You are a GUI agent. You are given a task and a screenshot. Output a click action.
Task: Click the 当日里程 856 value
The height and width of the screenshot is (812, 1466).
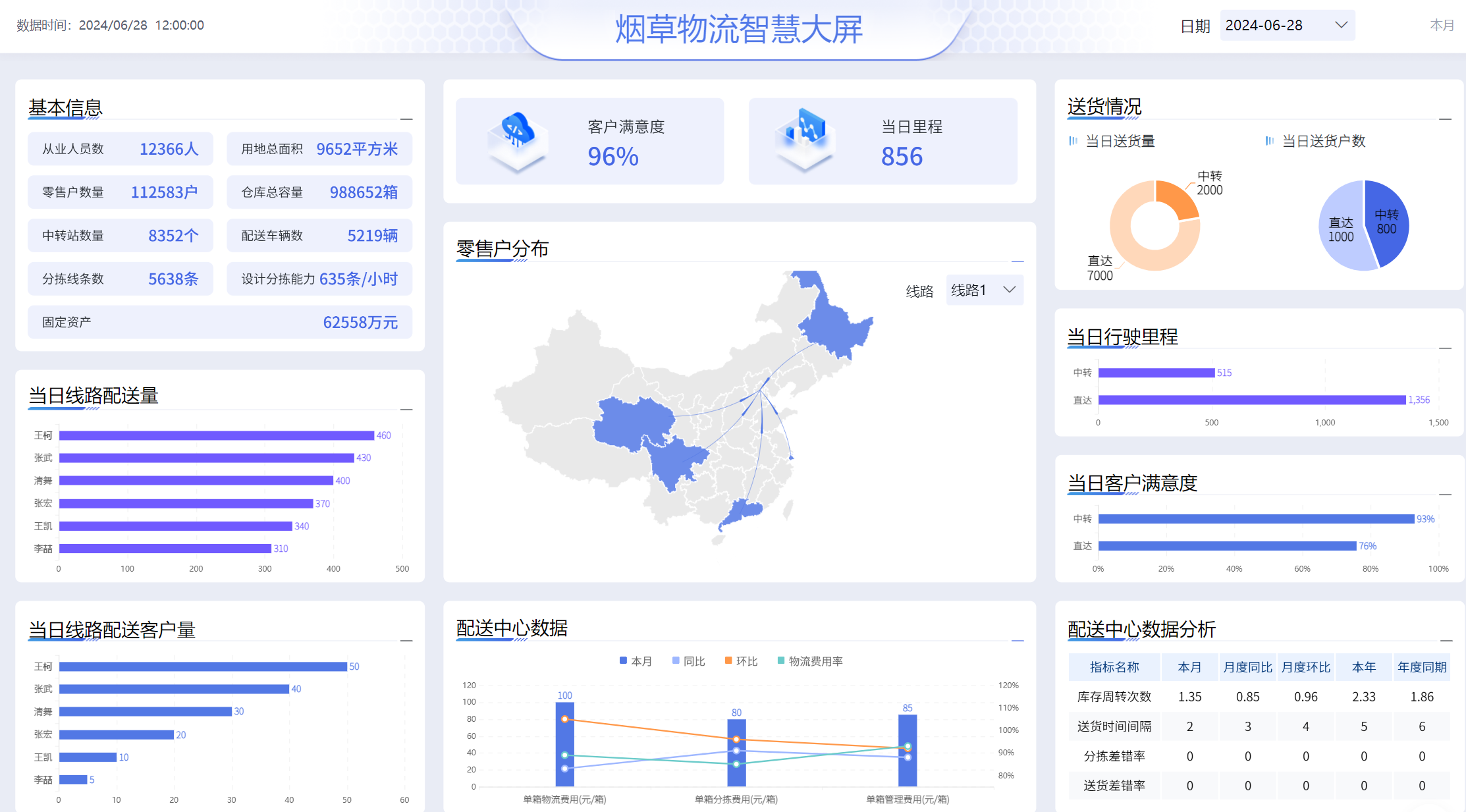[x=902, y=157]
